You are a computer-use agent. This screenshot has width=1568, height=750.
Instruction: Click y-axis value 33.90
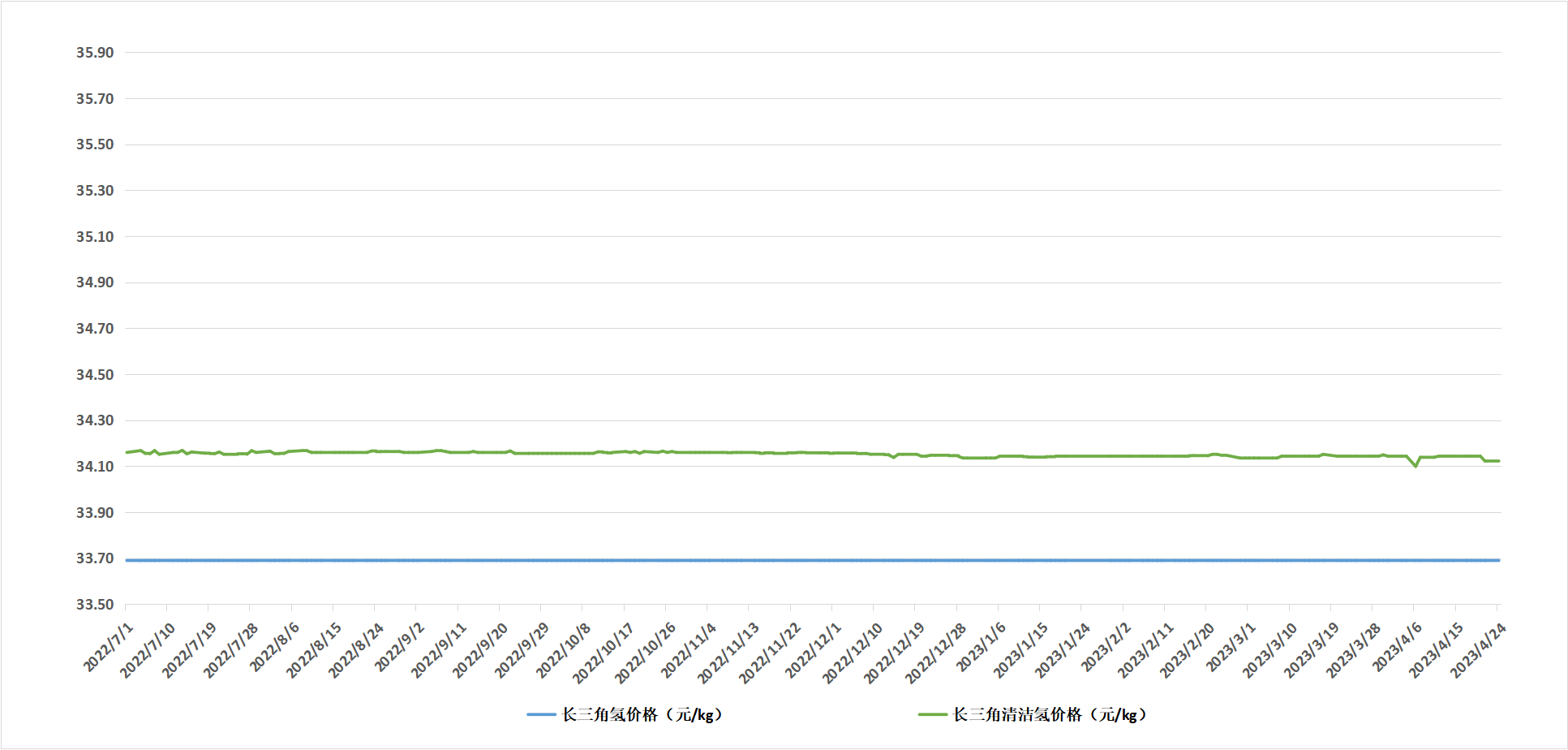[95, 513]
